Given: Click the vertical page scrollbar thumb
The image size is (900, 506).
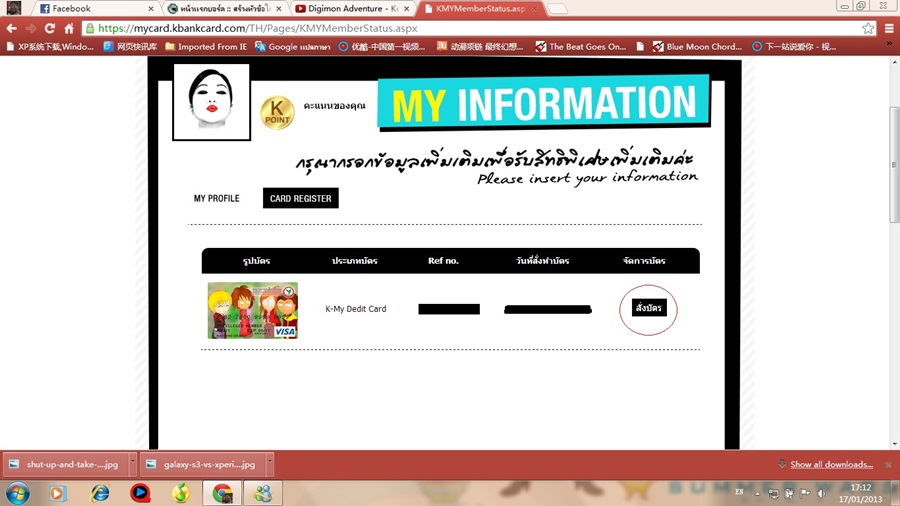Looking at the screenshot, I should pos(894,165).
